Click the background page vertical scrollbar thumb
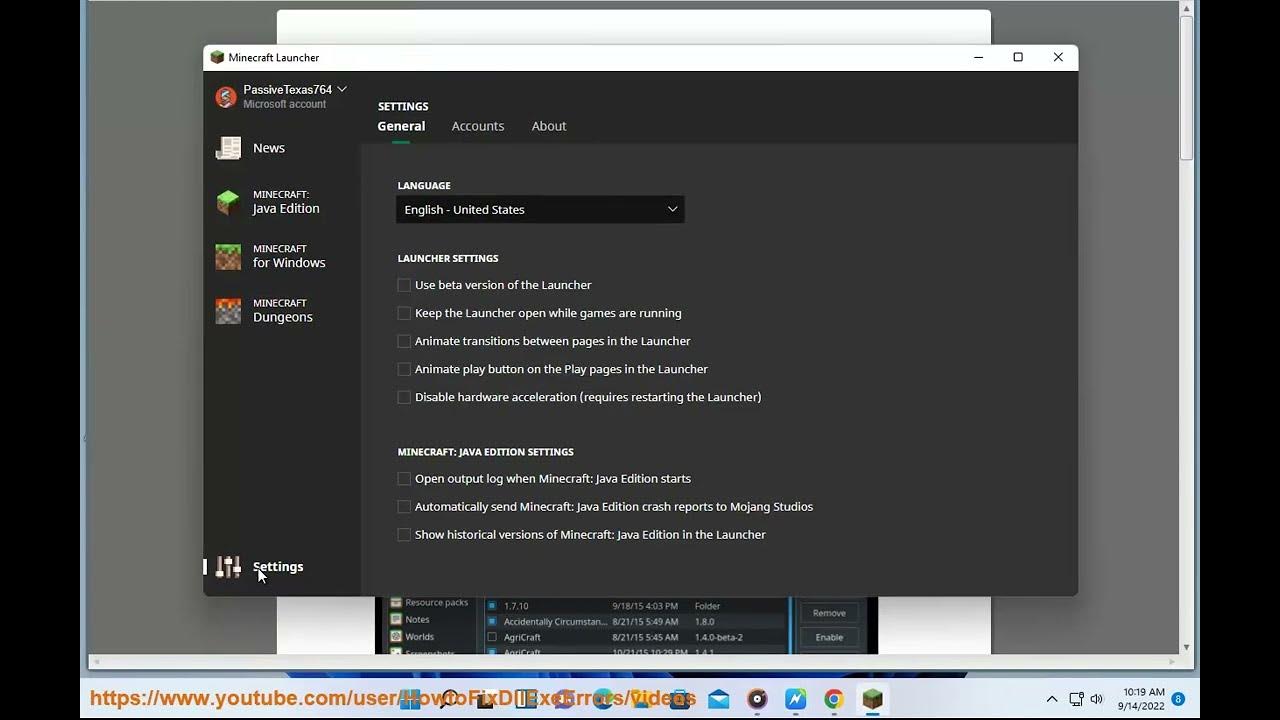The width and height of the screenshot is (1280, 720). click(x=1187, y=90)
